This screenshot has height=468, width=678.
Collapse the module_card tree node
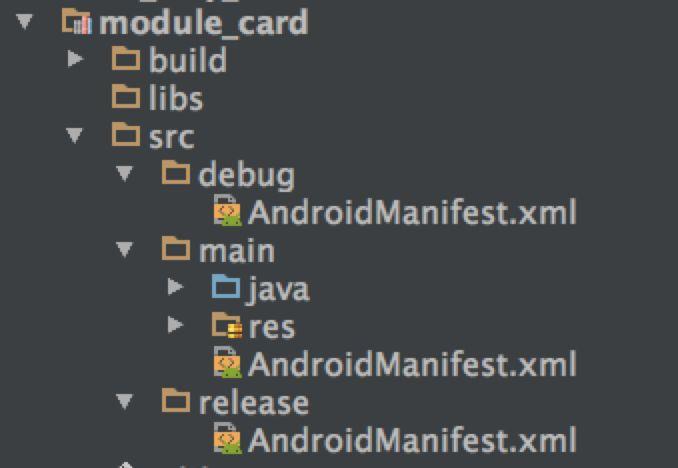[x=25, y=22]
